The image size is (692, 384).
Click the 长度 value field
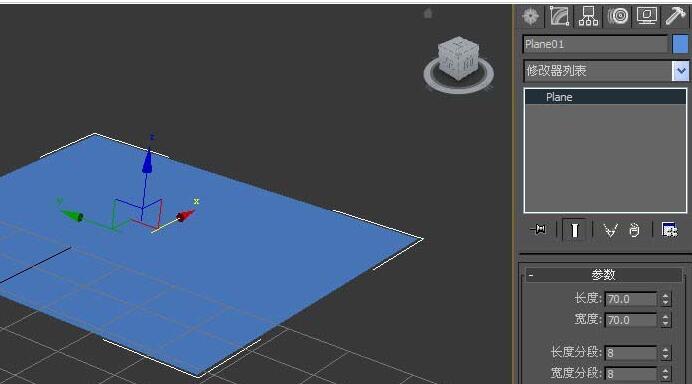pos(631,299)
